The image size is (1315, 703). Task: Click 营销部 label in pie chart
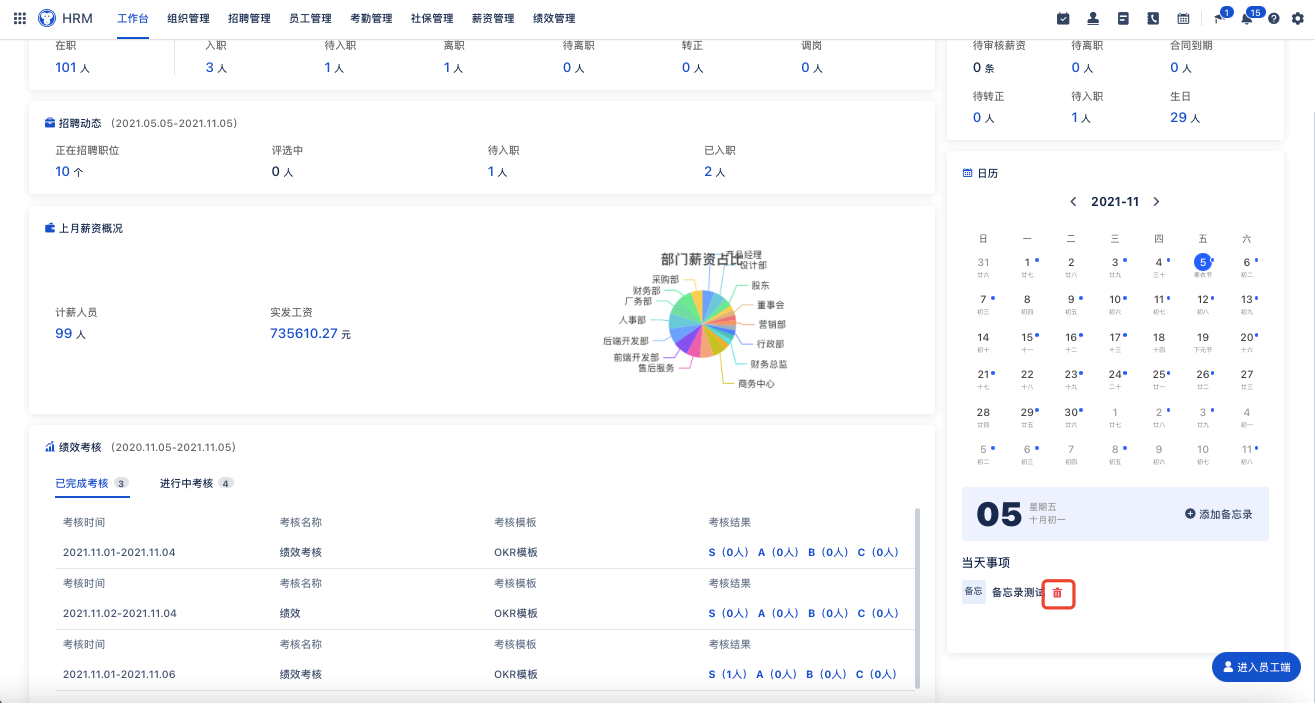tap(771, 324)
